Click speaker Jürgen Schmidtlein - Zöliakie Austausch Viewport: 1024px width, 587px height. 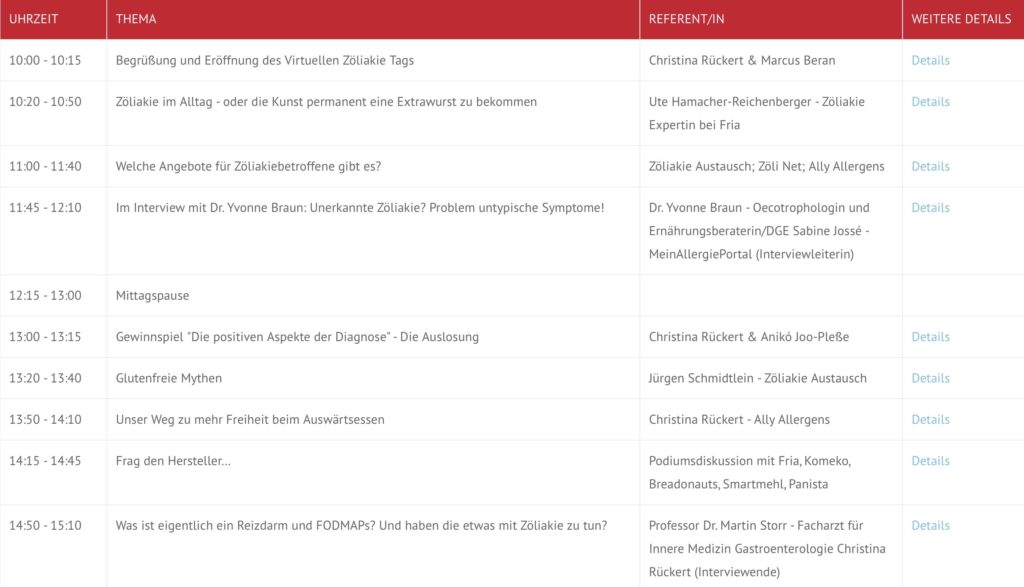point(758,377)
